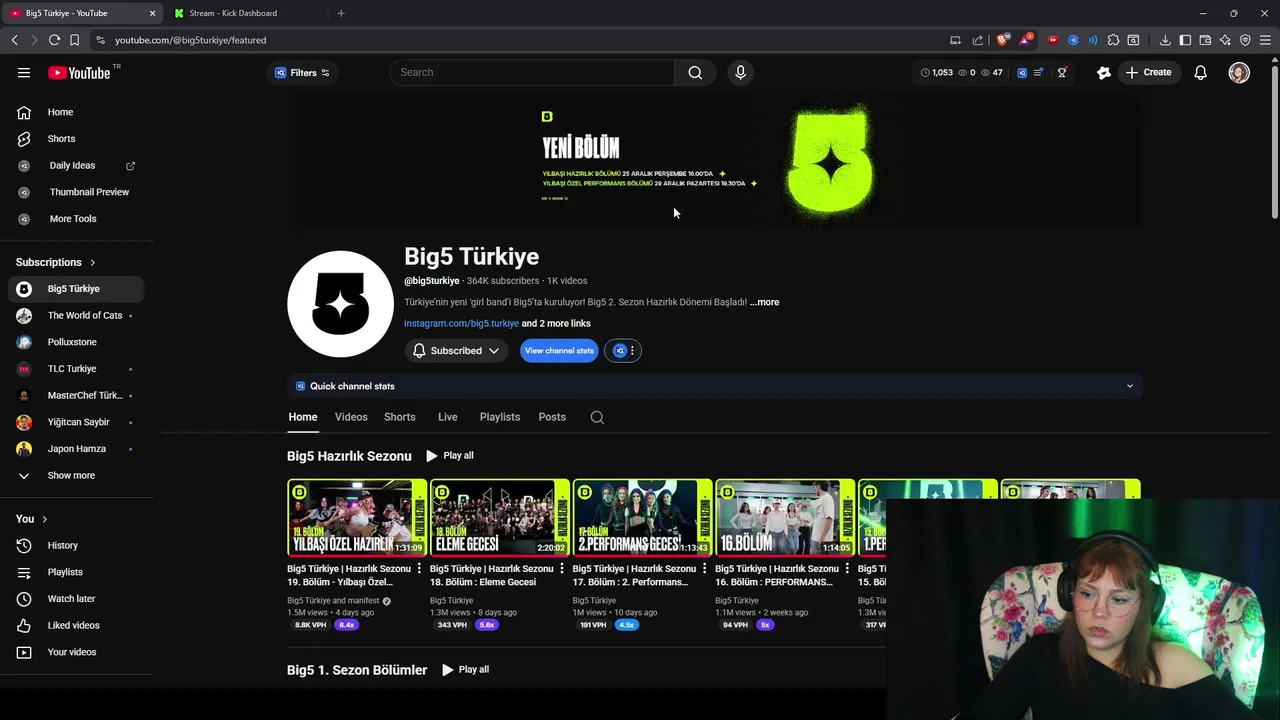Open Watch later in the sidebar
The height and width of the screenshot is (720, 1280).
tap(76, 599)
